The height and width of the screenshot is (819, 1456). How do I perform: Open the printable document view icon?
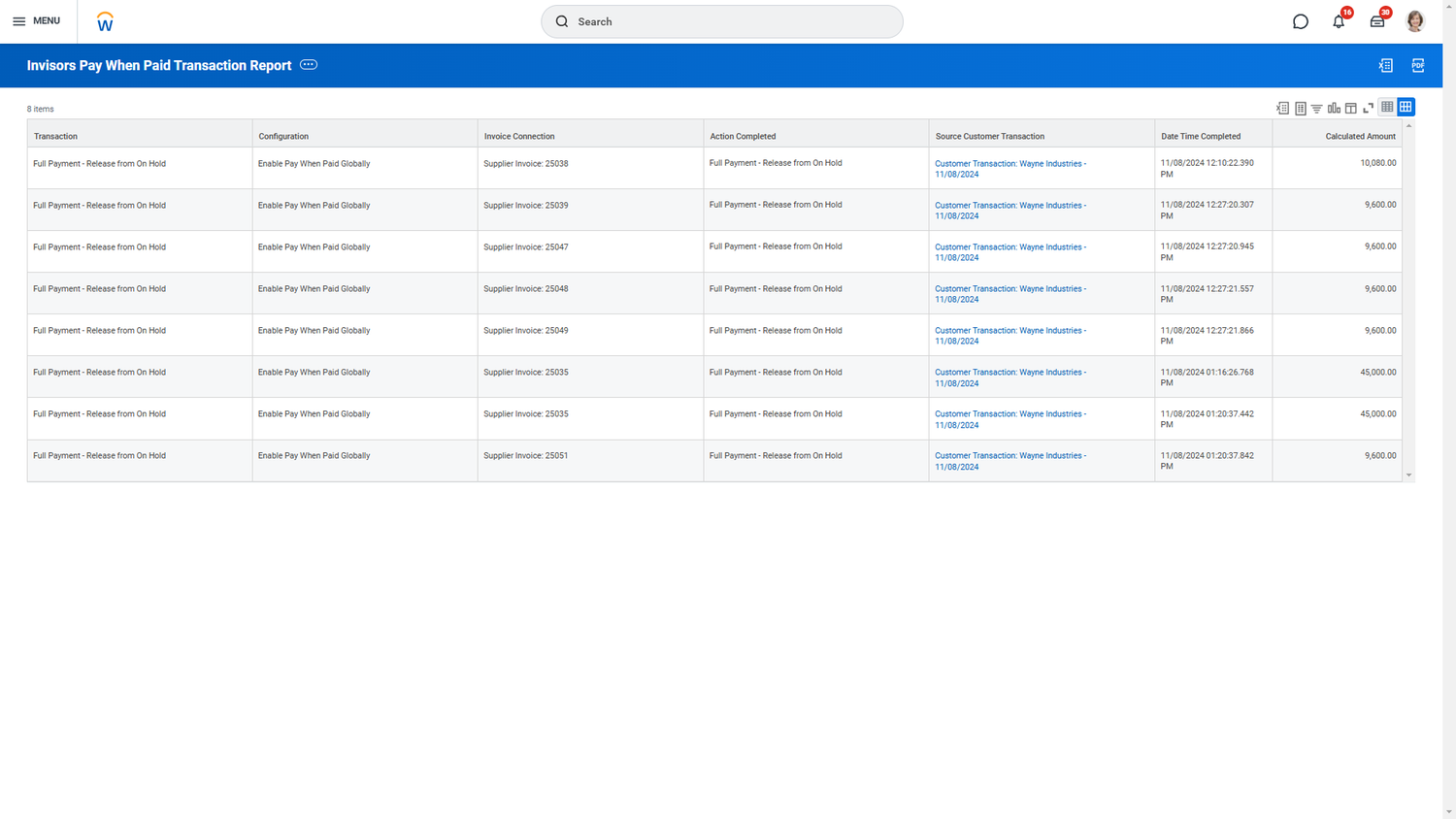[x=1300, y=108]
